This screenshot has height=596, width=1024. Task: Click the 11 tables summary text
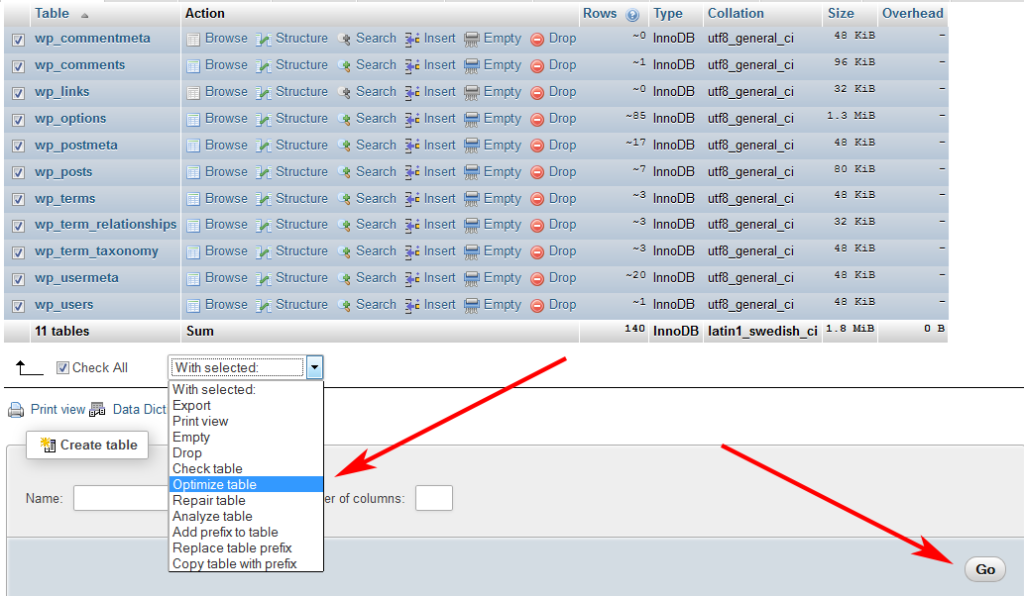point(62,332)
